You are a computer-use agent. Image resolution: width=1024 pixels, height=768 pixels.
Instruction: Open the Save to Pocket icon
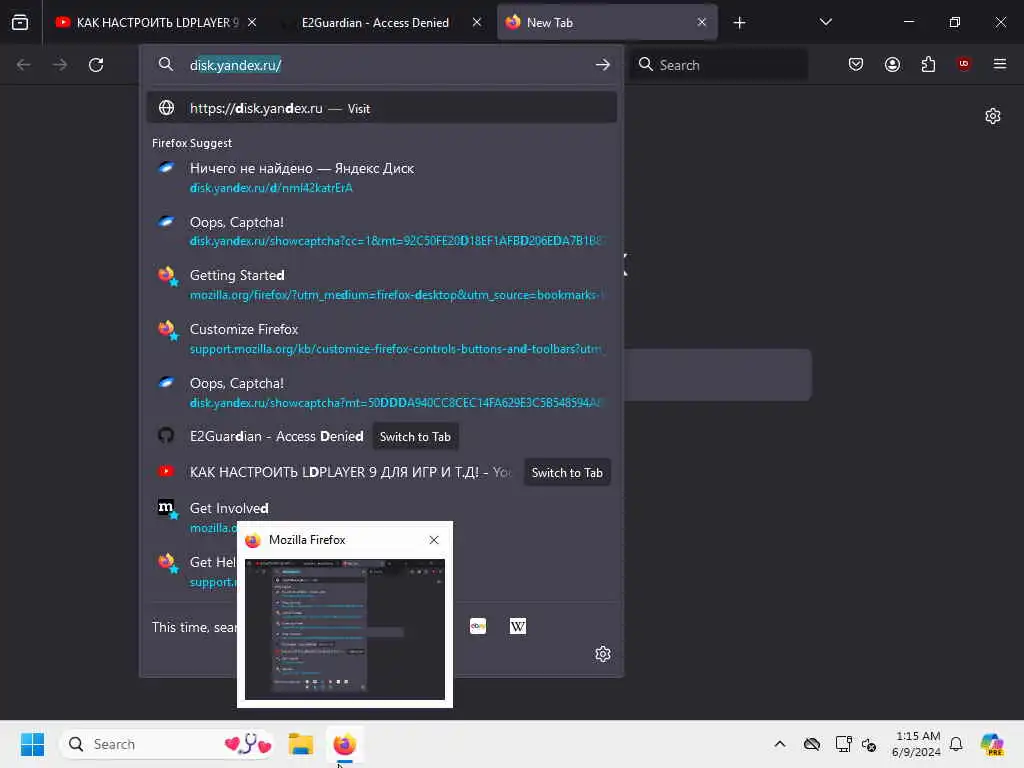click(x=856, y=64)
